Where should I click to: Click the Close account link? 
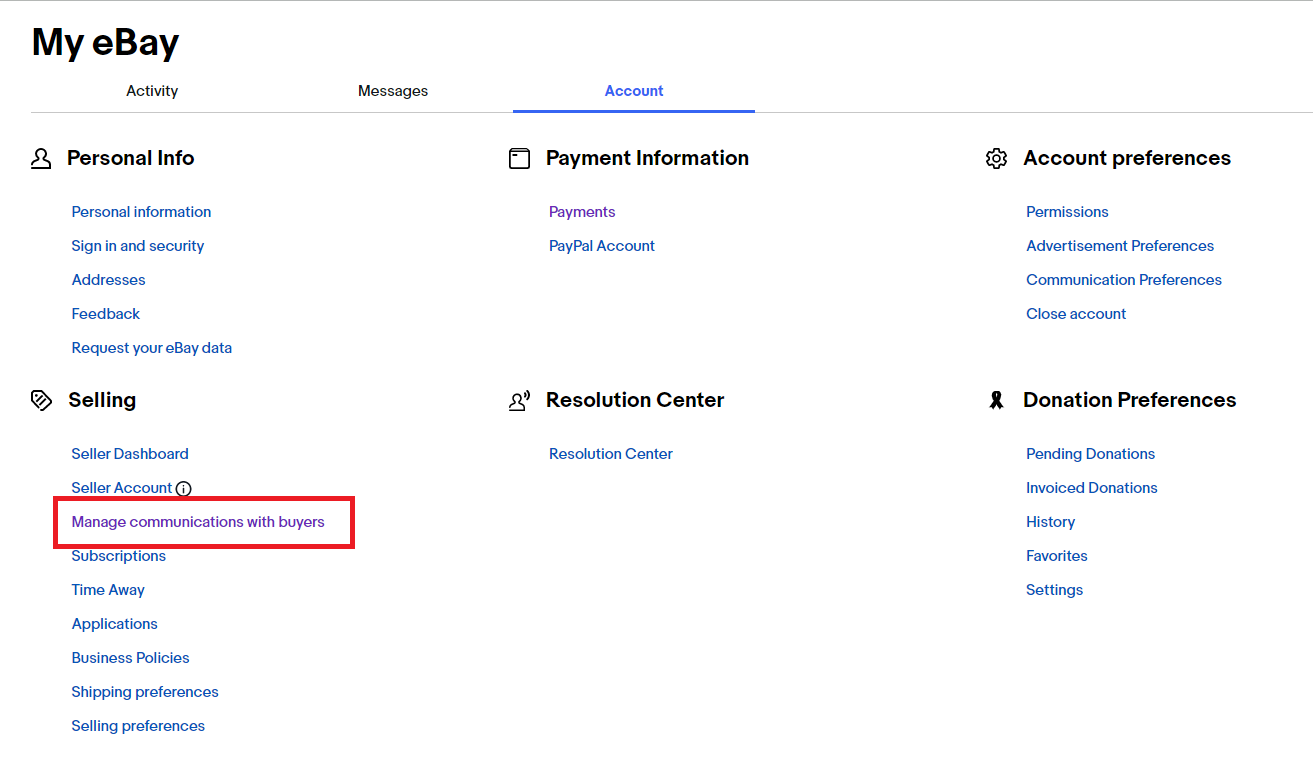click(x=1076, y=314)
